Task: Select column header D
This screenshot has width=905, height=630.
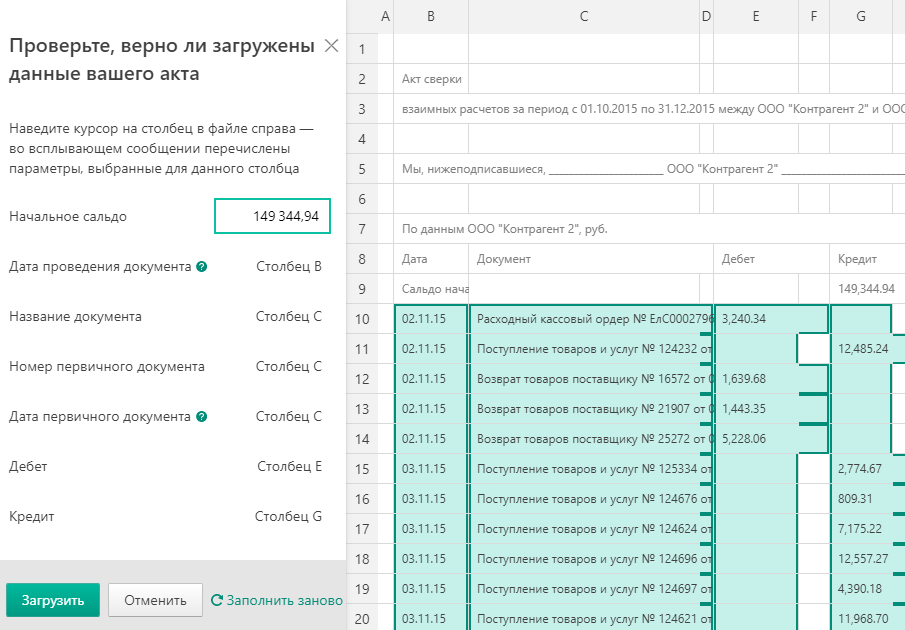Action: coord(706,17)
